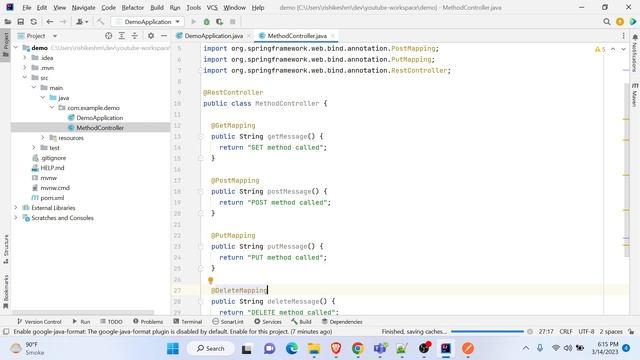The width and height of the screenshot is (640, 360).
Task: Expand the resources folder
Action: tap(43, 138)
